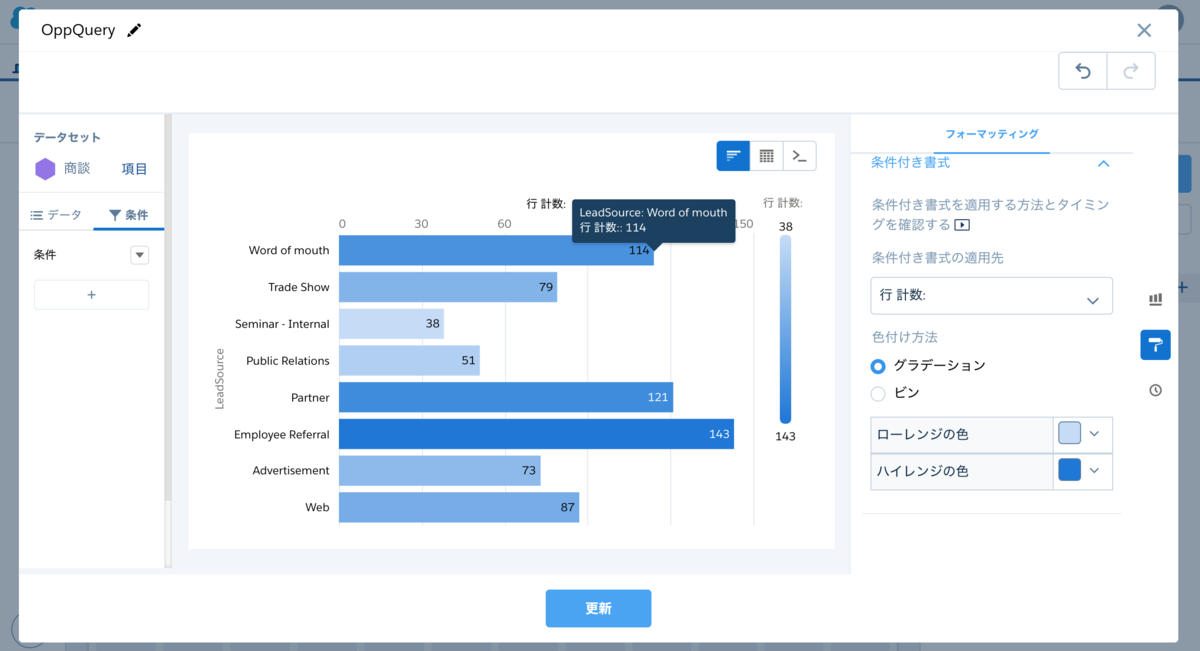The height and width of the screenshot is (651, 1200).
Task: Click the light blue low range swatch
Action: (1069, 433)
